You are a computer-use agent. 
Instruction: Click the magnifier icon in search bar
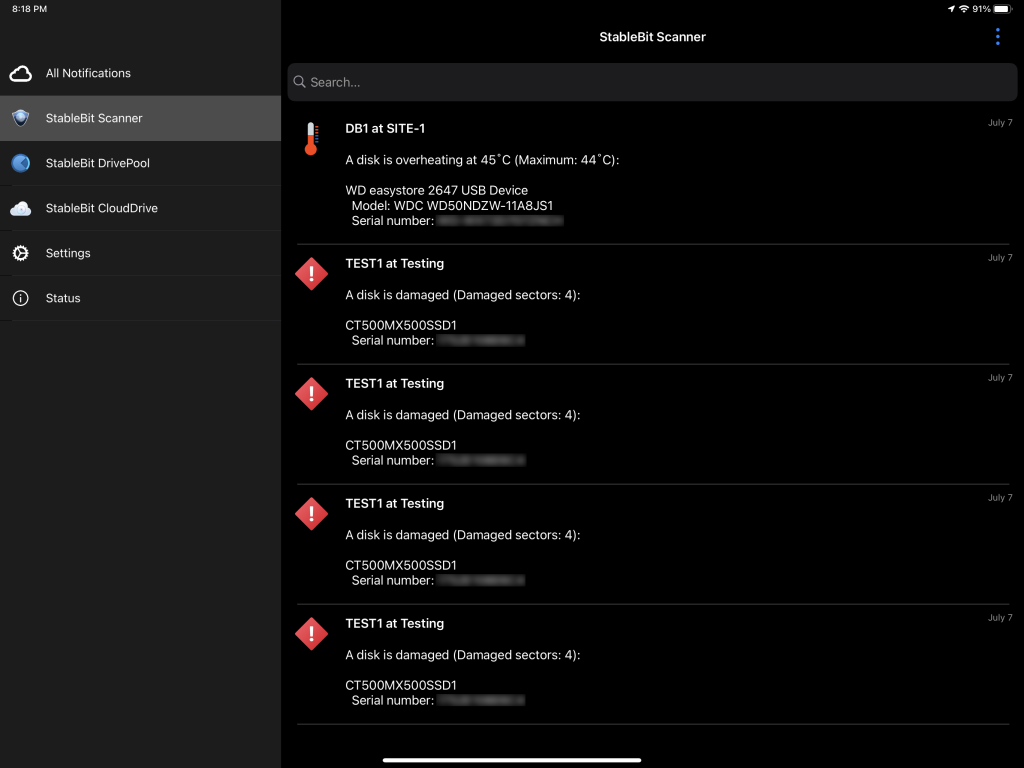click(300, 82)
